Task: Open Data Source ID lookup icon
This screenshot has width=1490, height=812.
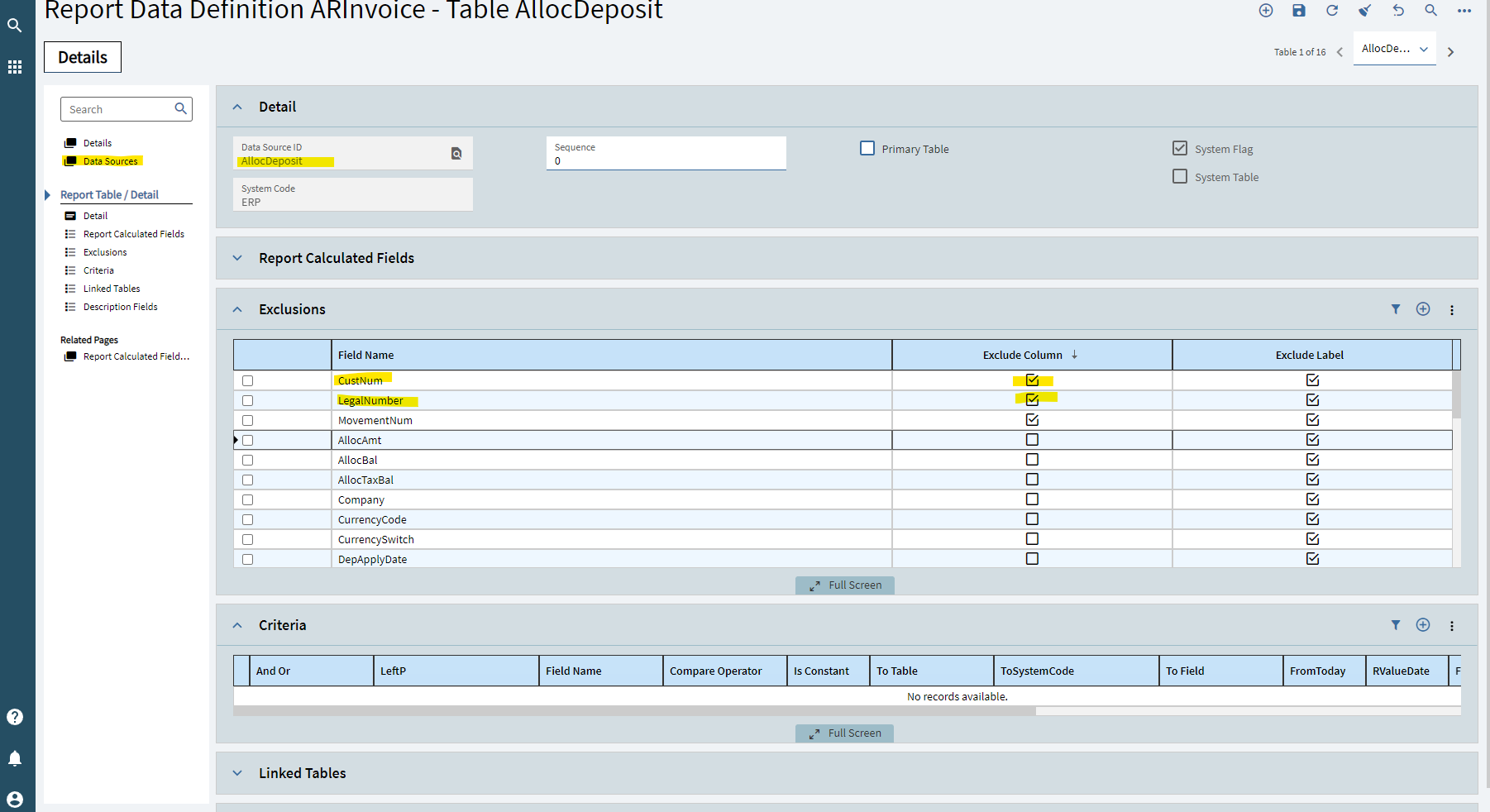Action: point(456,154)
